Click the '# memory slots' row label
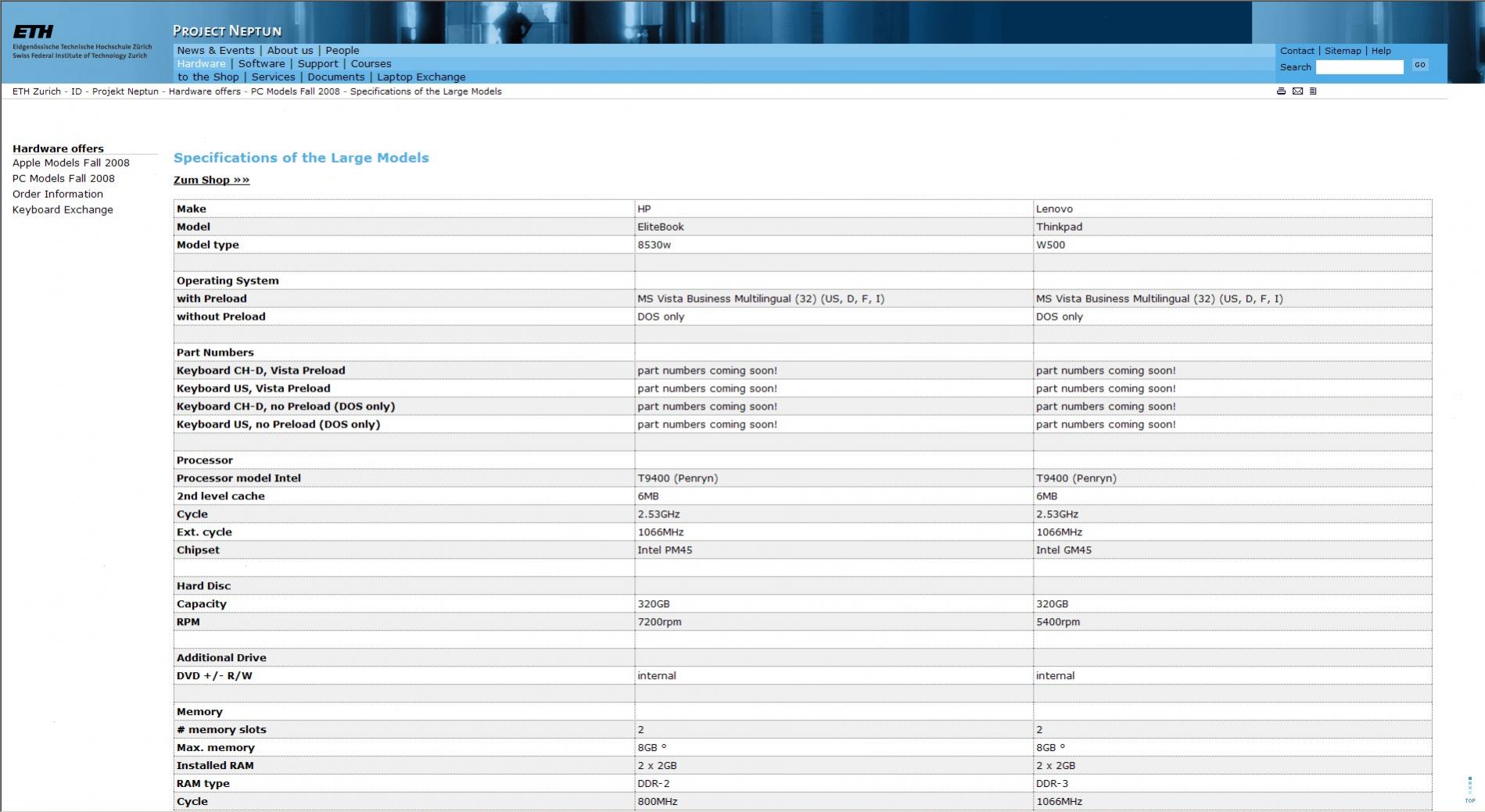The height and width of the screenshot is (812, 1485). (x=221, y=730)
